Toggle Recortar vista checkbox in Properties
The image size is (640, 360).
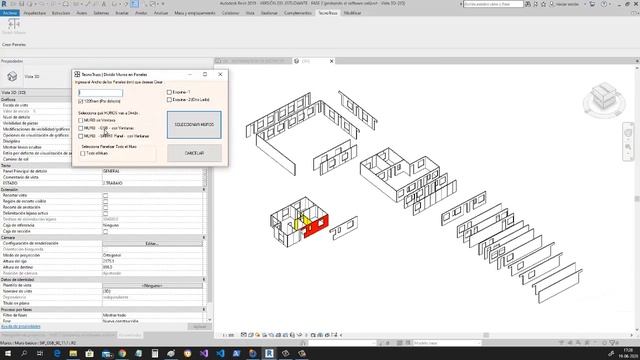tap(105, 195)
